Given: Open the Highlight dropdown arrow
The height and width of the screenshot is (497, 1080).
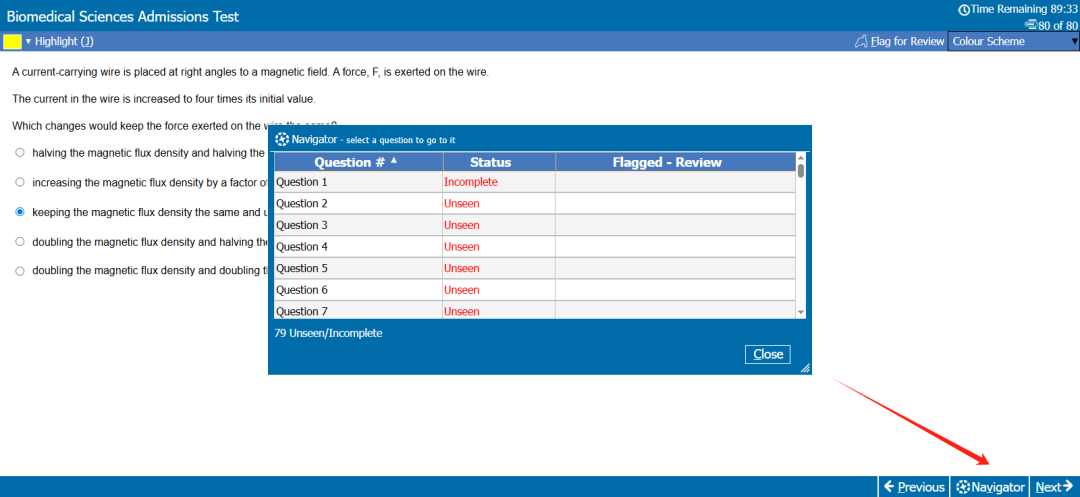Looking at the screenshot, I should [28, 41].
